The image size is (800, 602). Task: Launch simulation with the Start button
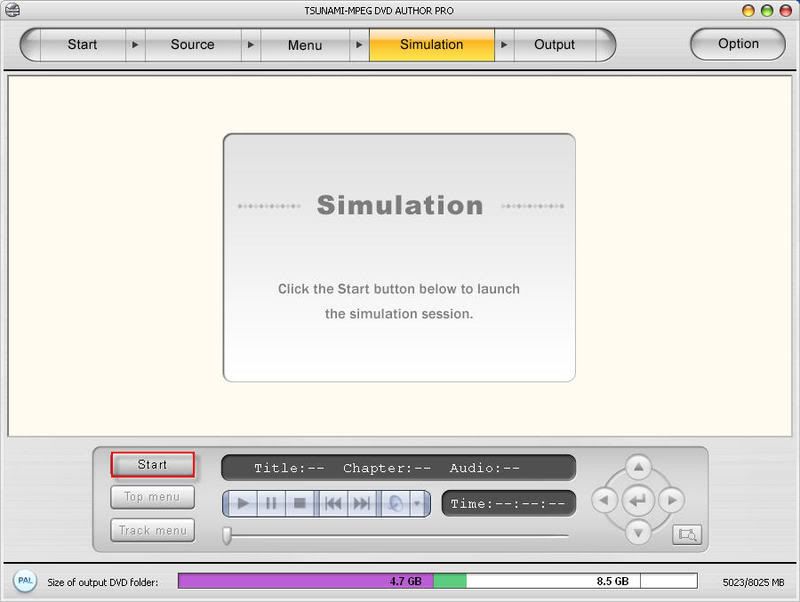(153, 464)
